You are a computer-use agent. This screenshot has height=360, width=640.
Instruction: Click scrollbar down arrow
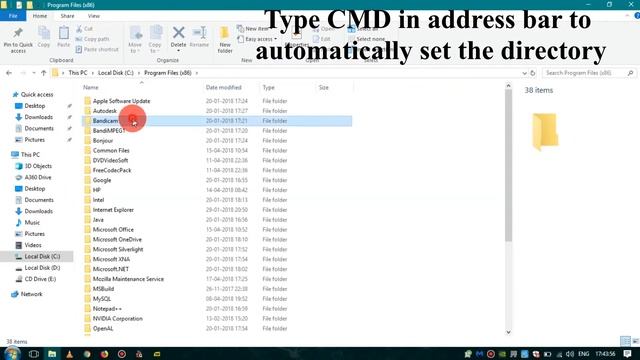(508, 332)
